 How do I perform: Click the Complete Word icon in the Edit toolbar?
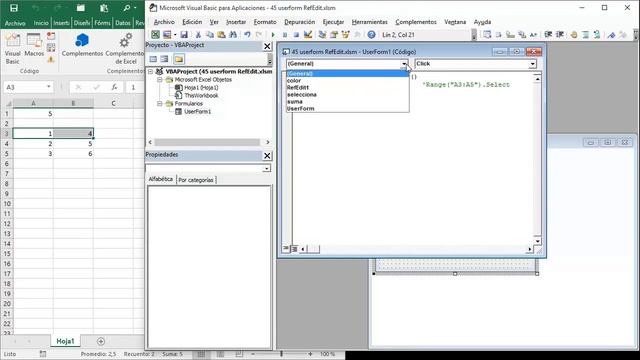pos(533,35)
